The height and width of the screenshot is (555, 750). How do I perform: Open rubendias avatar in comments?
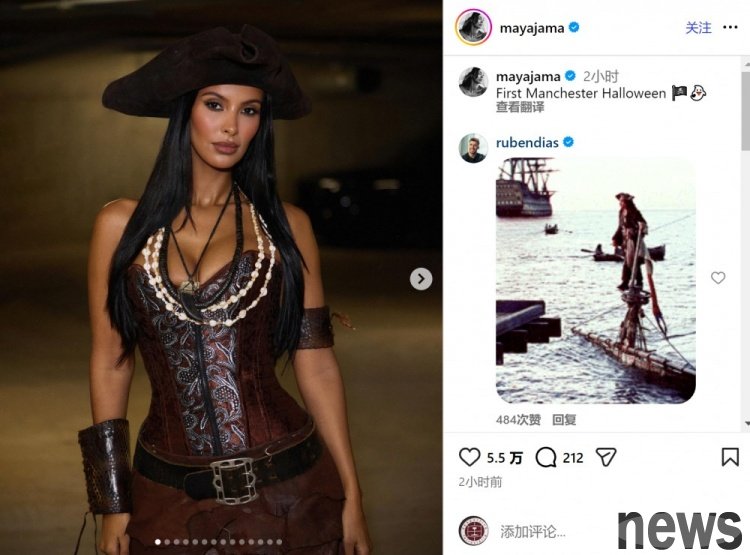coord(473,148)
